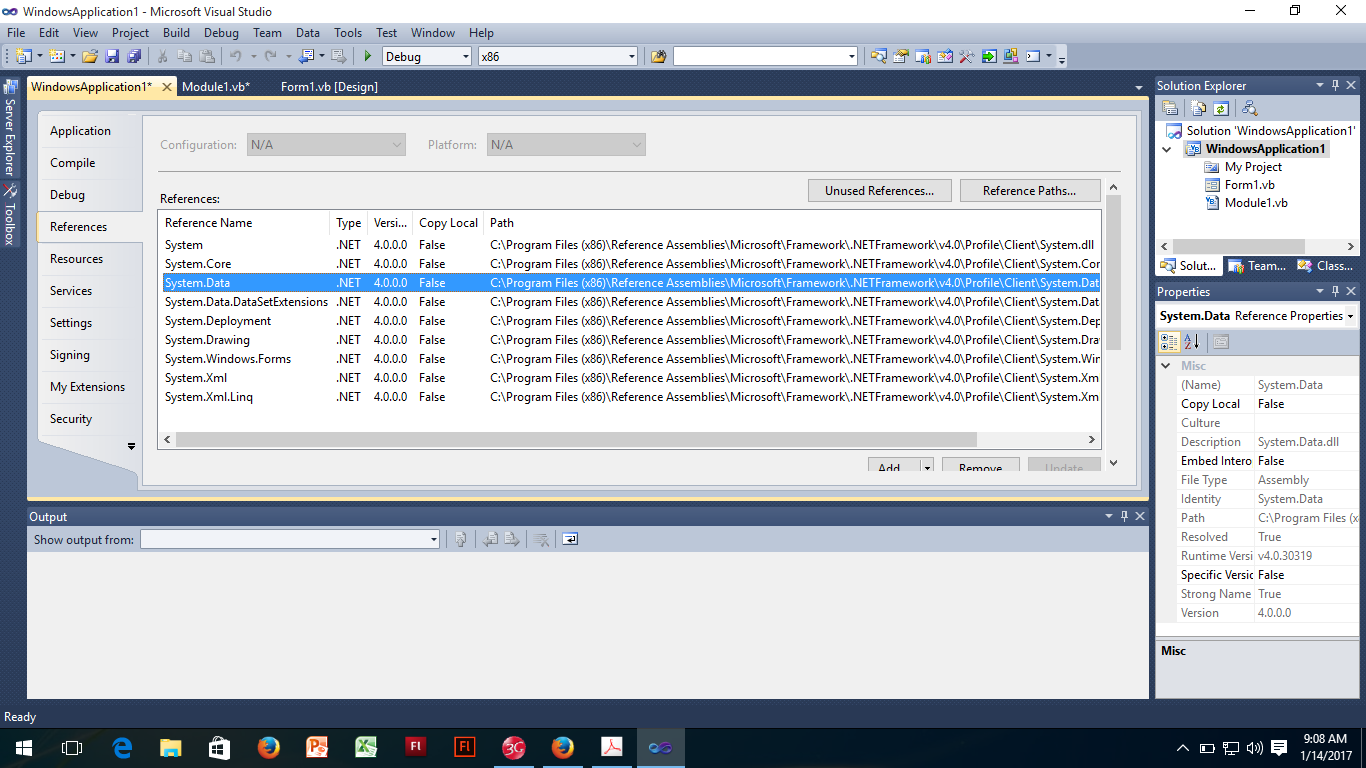Click the New Project toolbar icon
The width and height of the screenshot is (1366, 768).
(x=23, y=56)
